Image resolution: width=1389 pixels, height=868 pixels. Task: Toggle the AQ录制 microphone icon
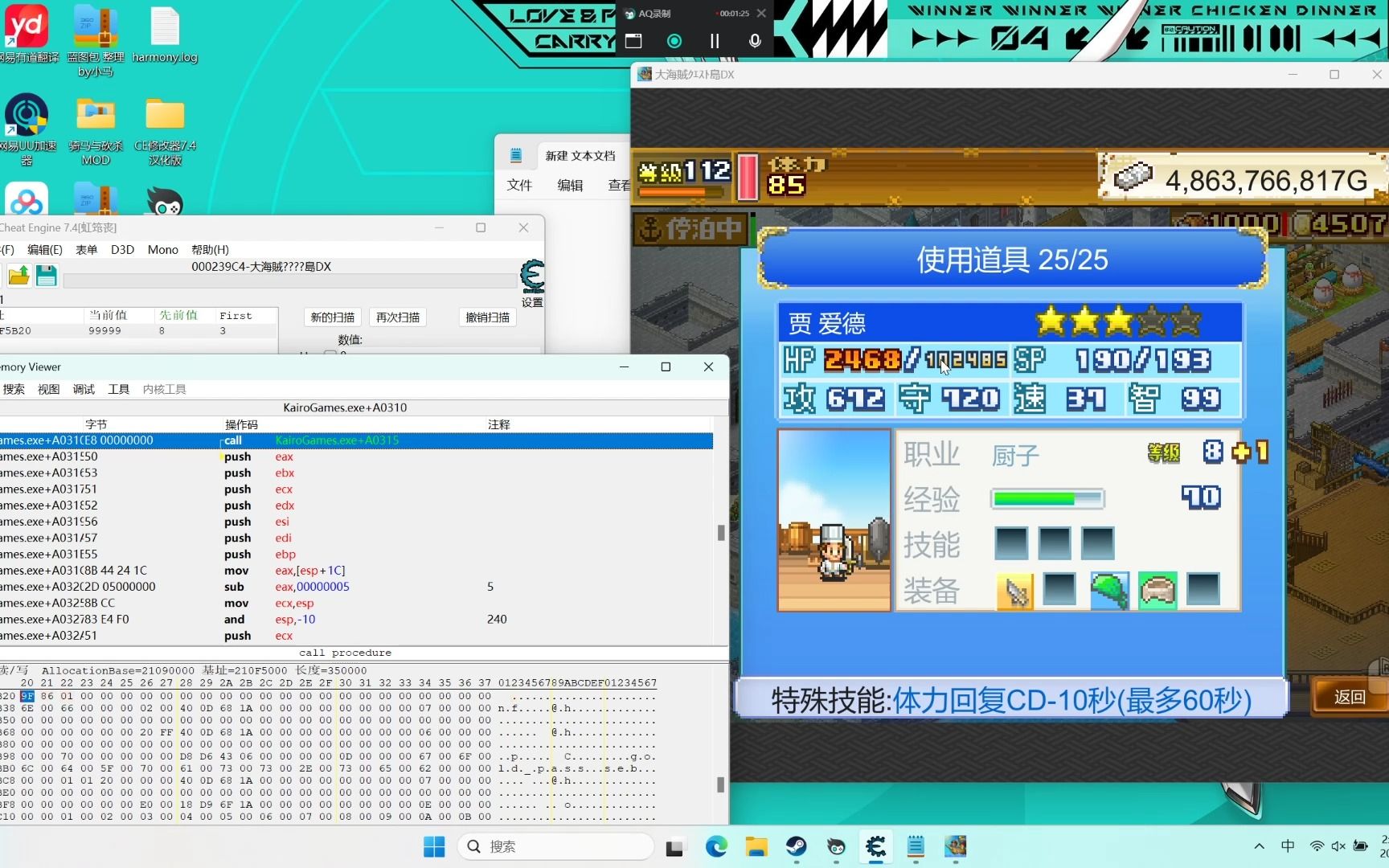(755, 40)
